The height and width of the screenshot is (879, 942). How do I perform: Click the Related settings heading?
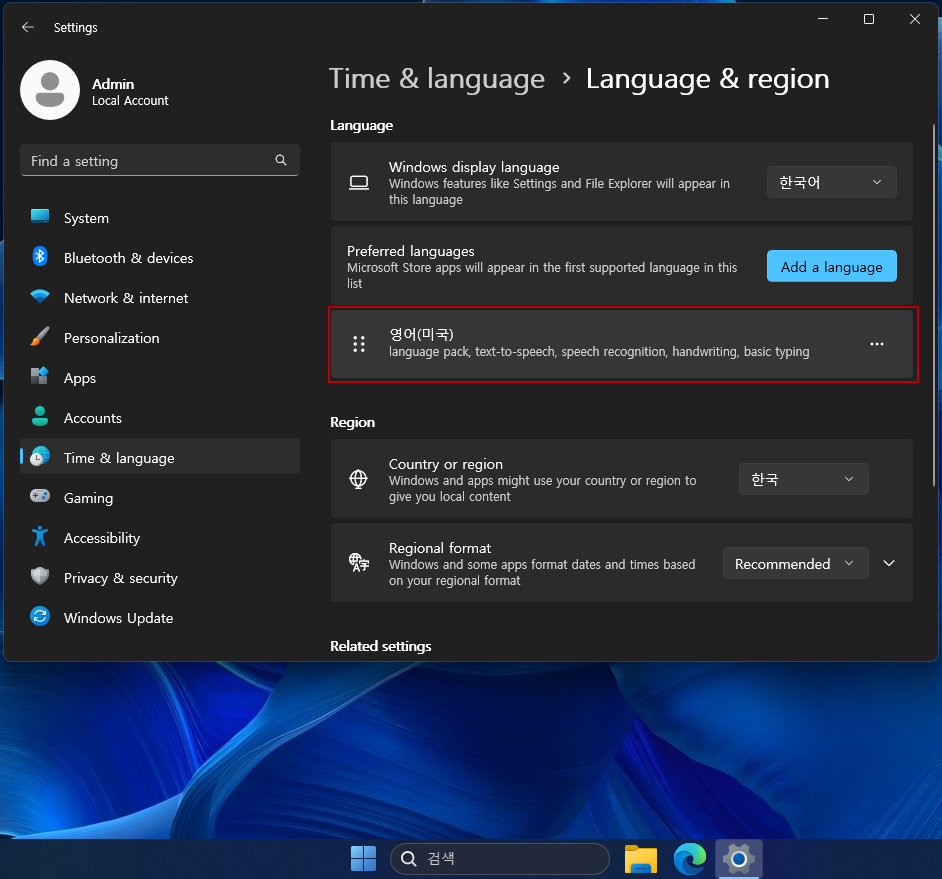380,646
